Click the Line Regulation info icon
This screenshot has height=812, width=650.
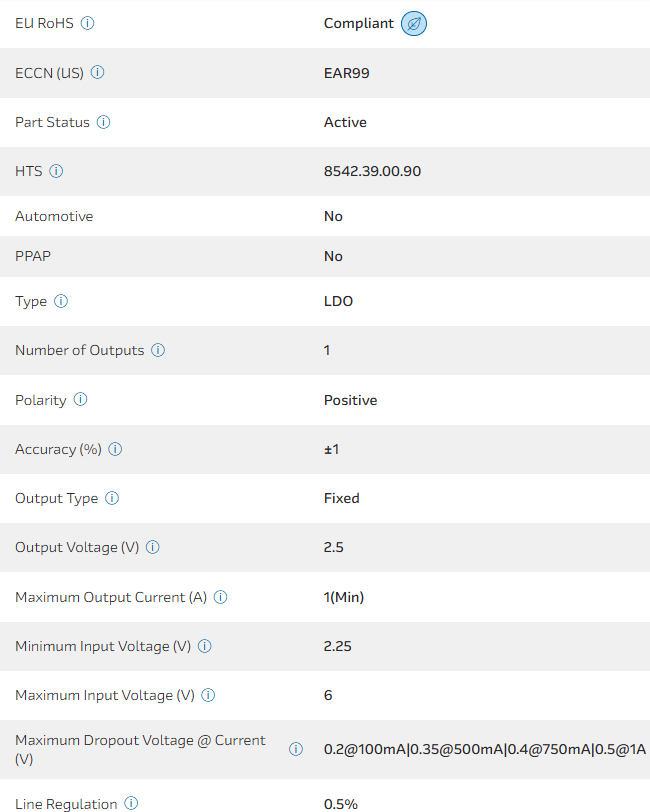click(x=131, y=803)
